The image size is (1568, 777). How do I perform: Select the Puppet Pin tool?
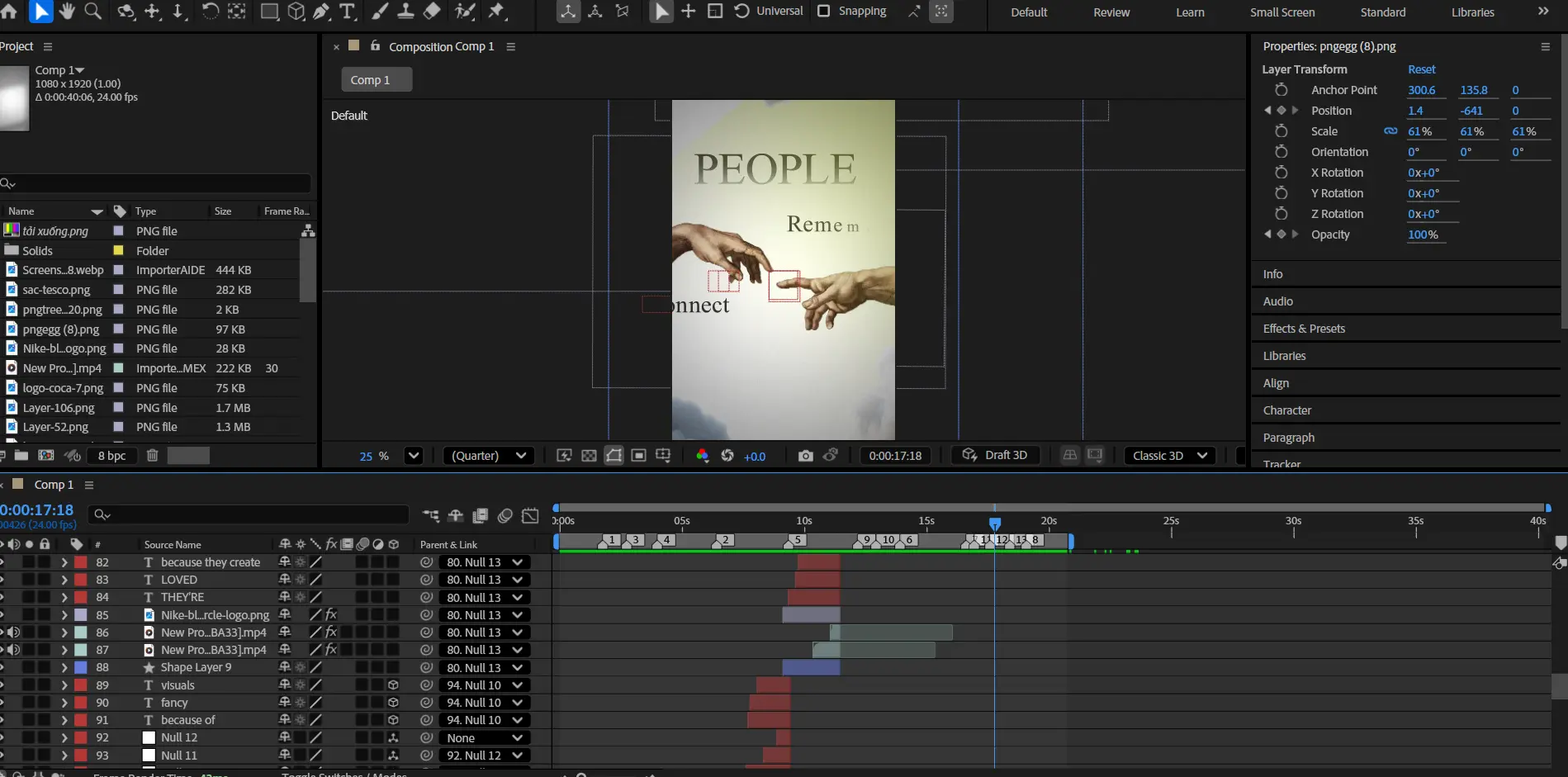pos(496,11)
